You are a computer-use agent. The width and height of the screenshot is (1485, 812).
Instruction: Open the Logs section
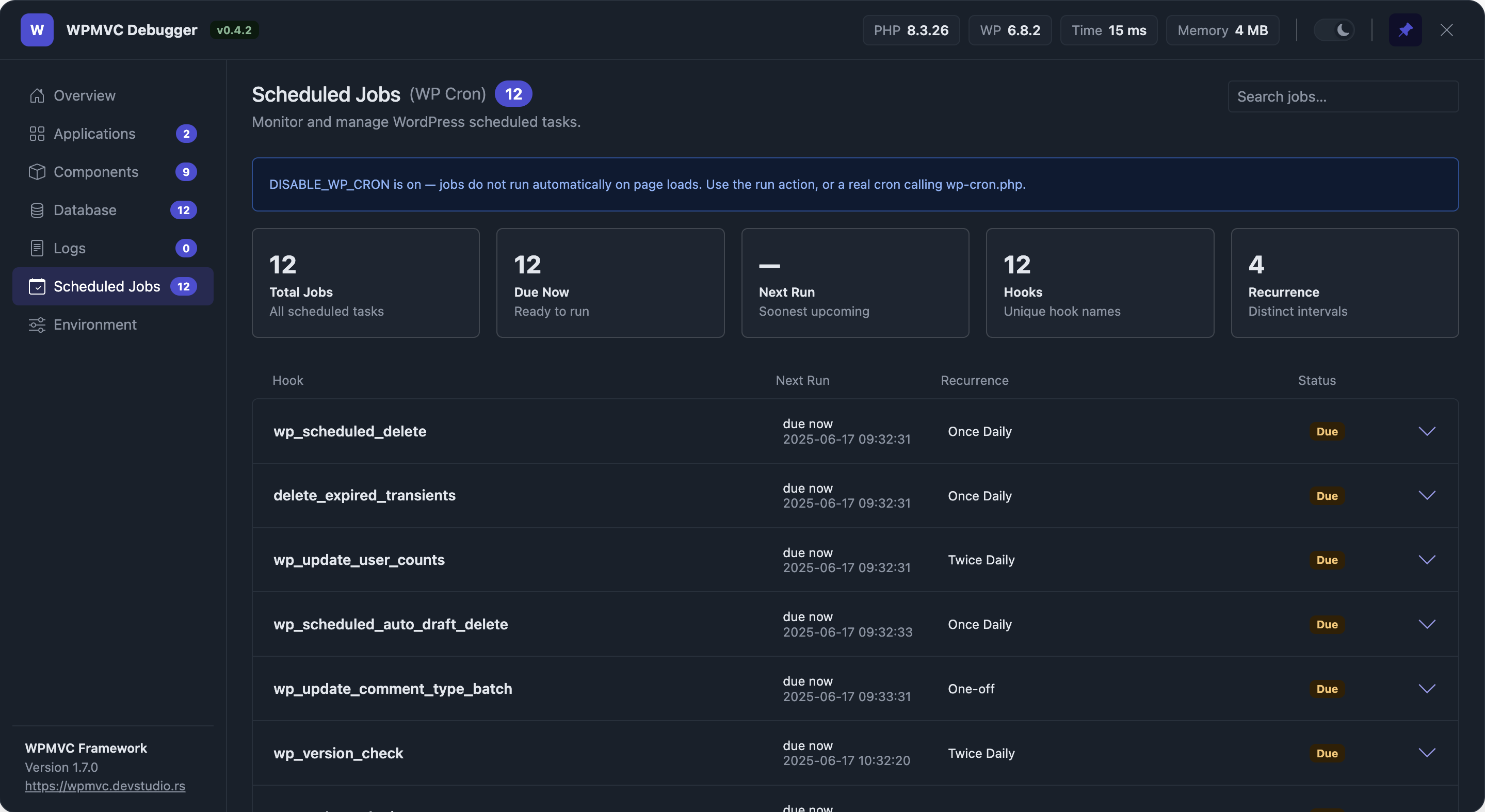point(113,248)
